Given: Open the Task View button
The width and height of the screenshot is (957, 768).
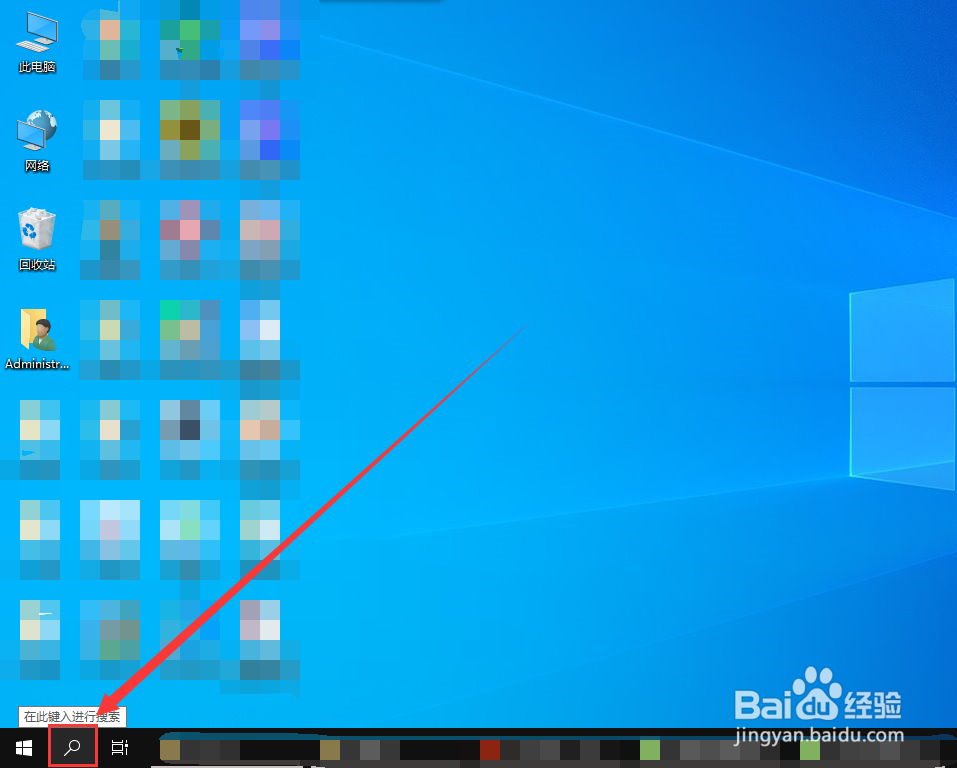Looking at the screenshot, I should 120,747.
